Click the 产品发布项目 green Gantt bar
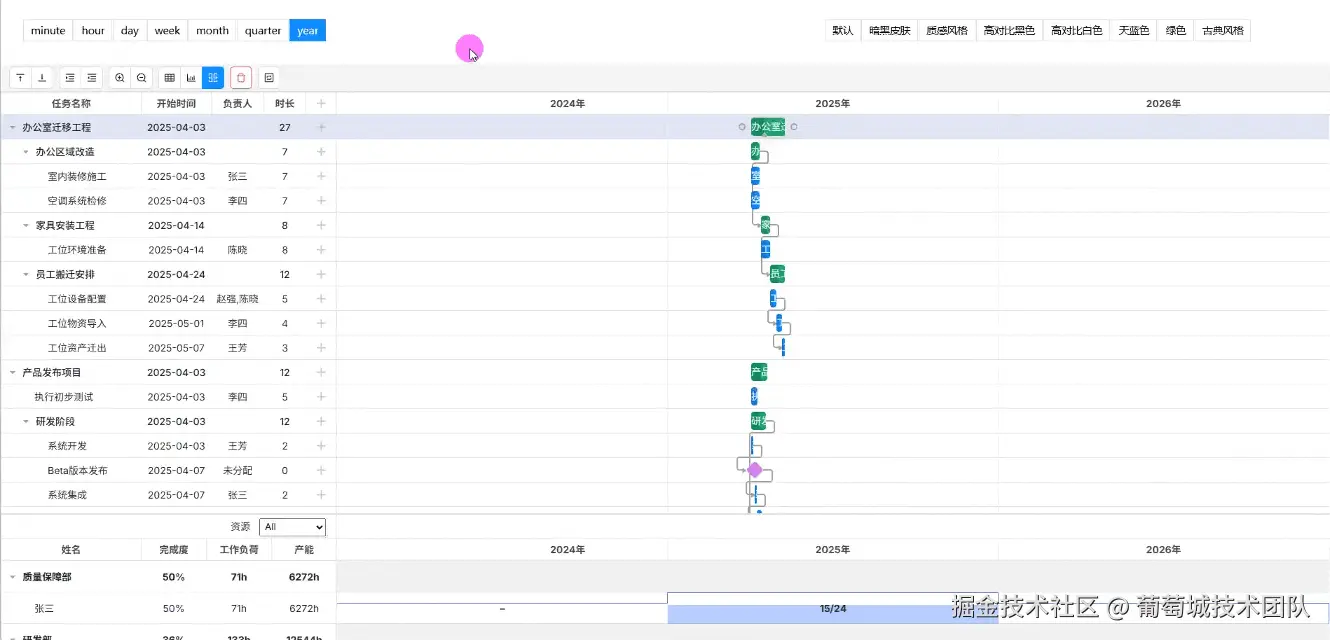The height and width of the screenshot is (640, 1330). click(759, 372)
